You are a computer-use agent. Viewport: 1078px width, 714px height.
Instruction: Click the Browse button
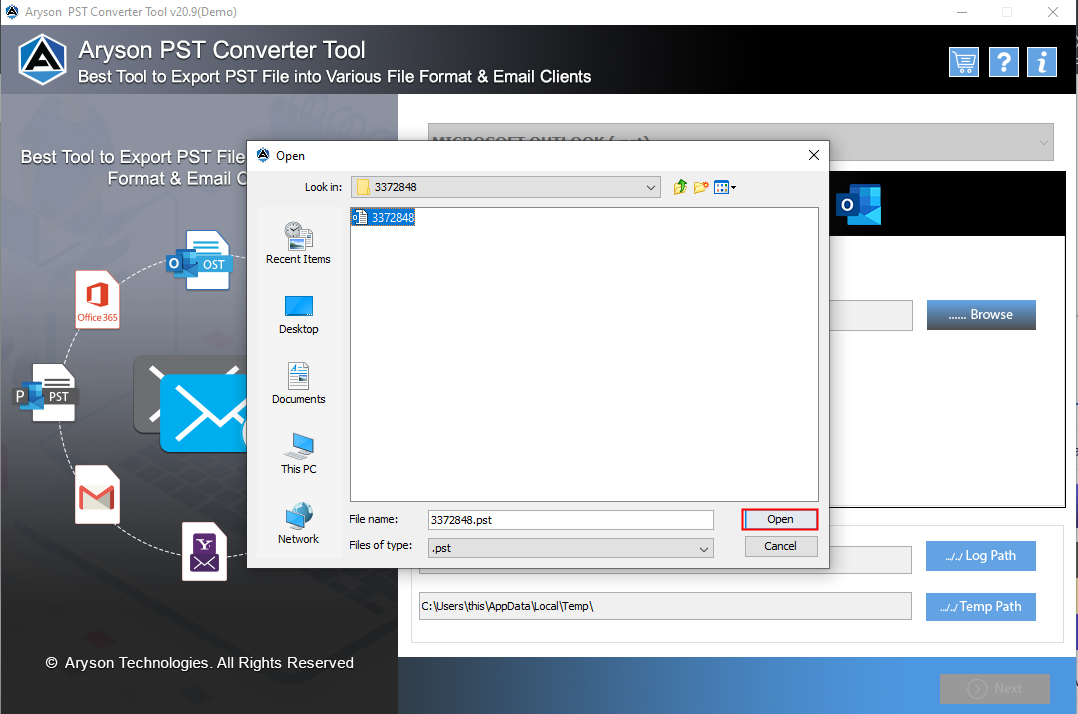(x=981, y=315)
